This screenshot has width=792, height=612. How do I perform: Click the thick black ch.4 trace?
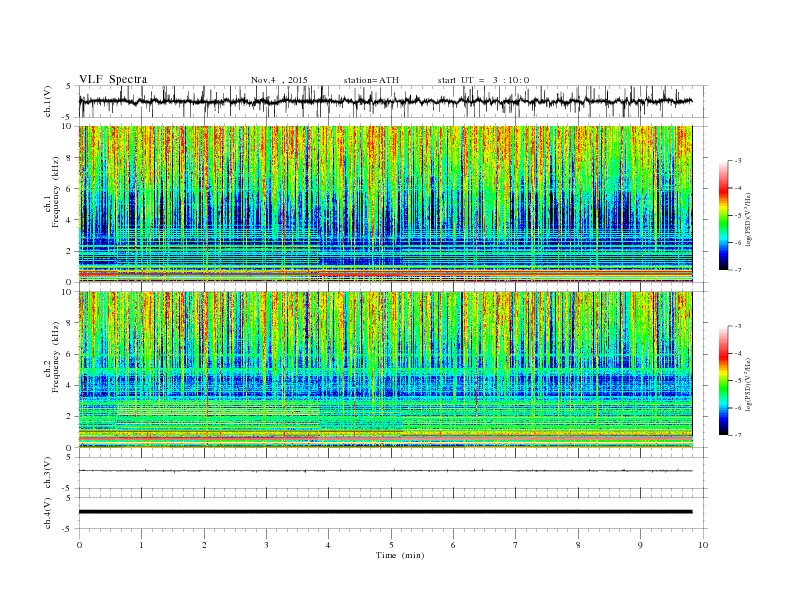pos(385,512)
